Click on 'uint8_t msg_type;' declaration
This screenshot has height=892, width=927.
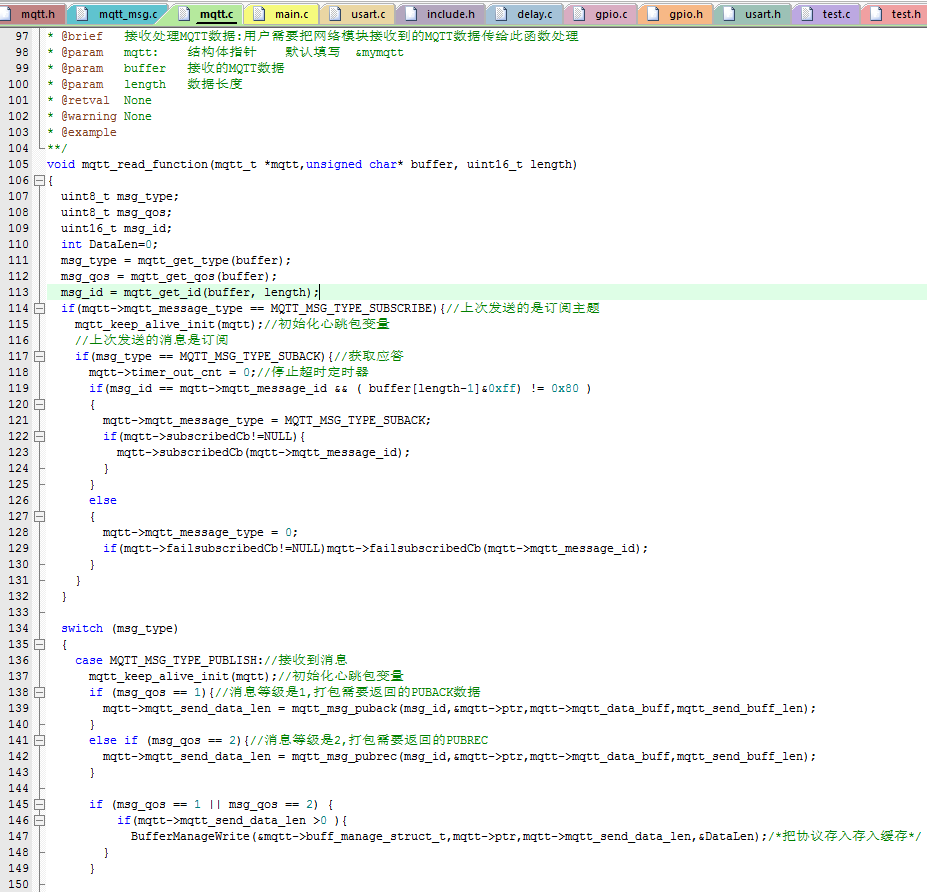[x=119, y=196]
